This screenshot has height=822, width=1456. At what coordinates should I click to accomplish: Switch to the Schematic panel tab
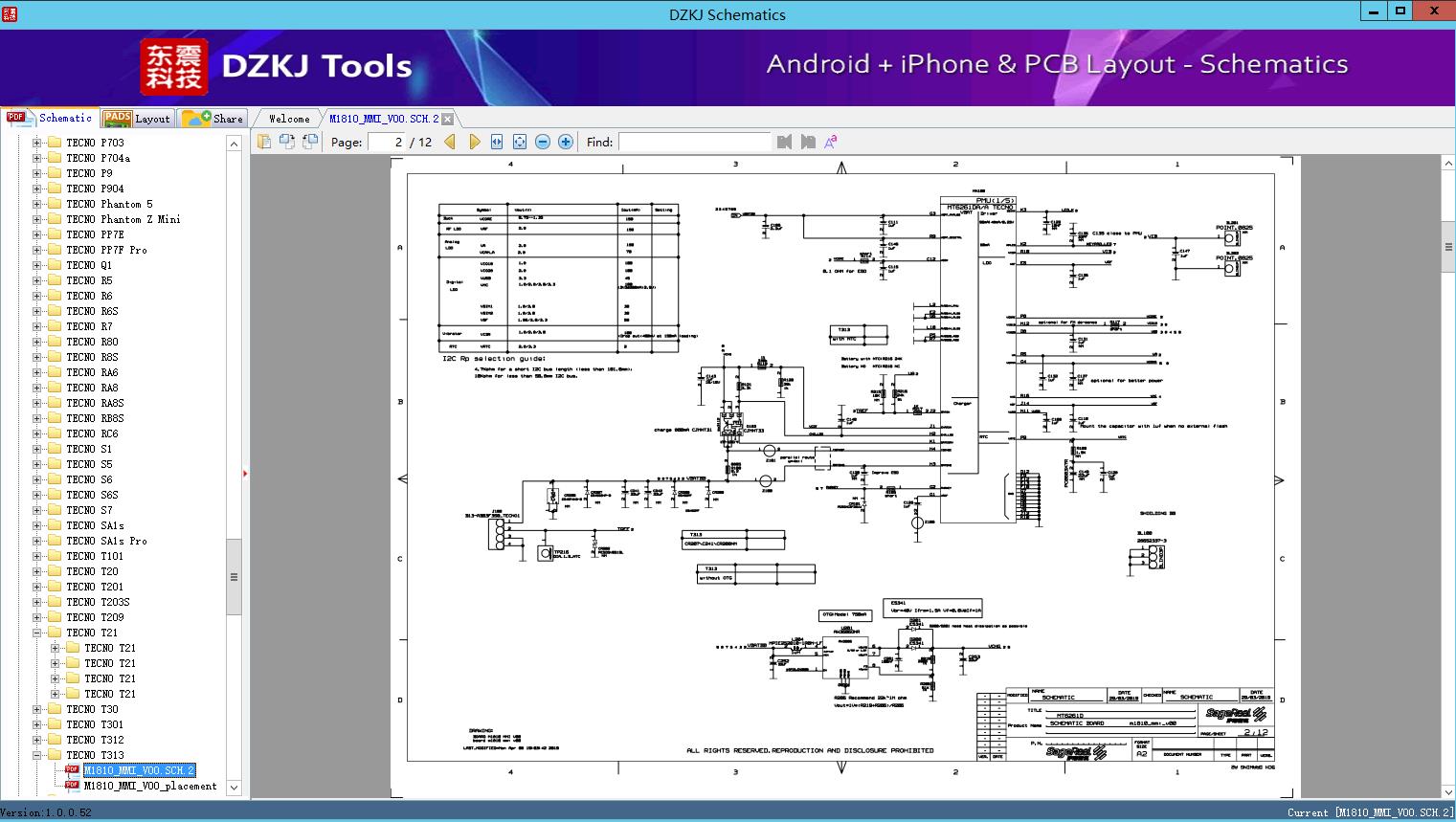50,118
